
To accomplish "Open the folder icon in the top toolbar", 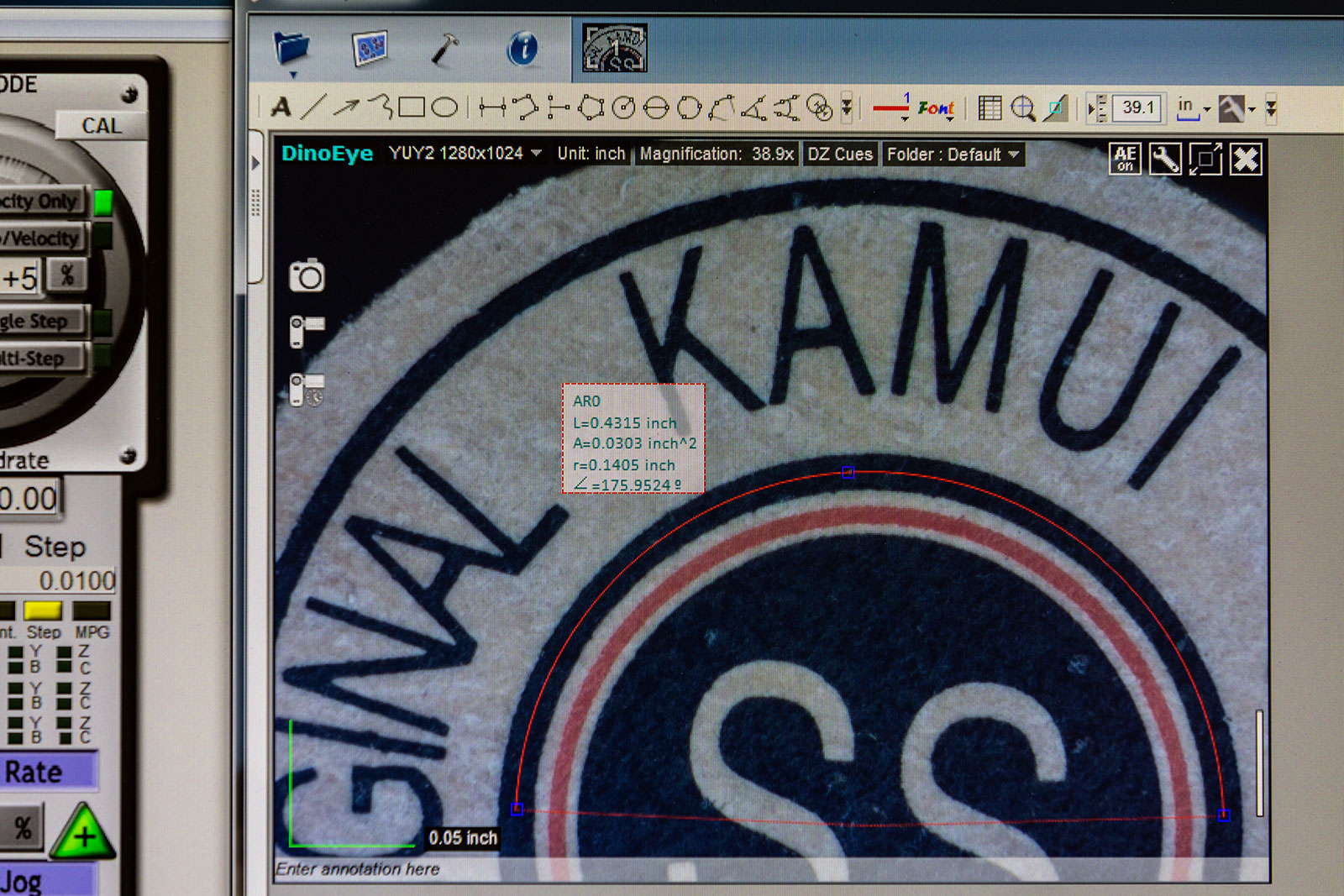I will pos(291,49).
